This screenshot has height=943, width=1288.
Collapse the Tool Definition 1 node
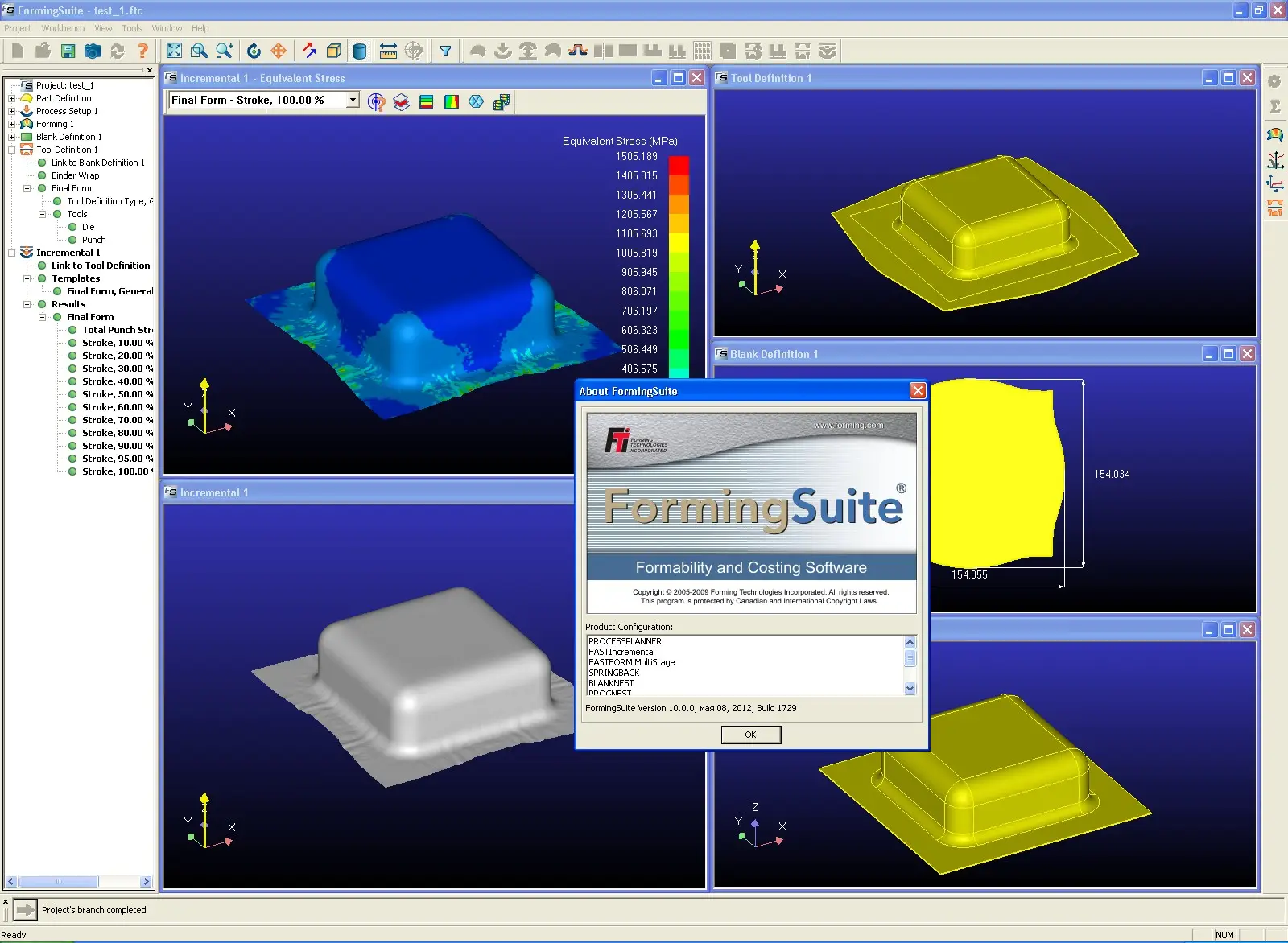tap(12, 150)
